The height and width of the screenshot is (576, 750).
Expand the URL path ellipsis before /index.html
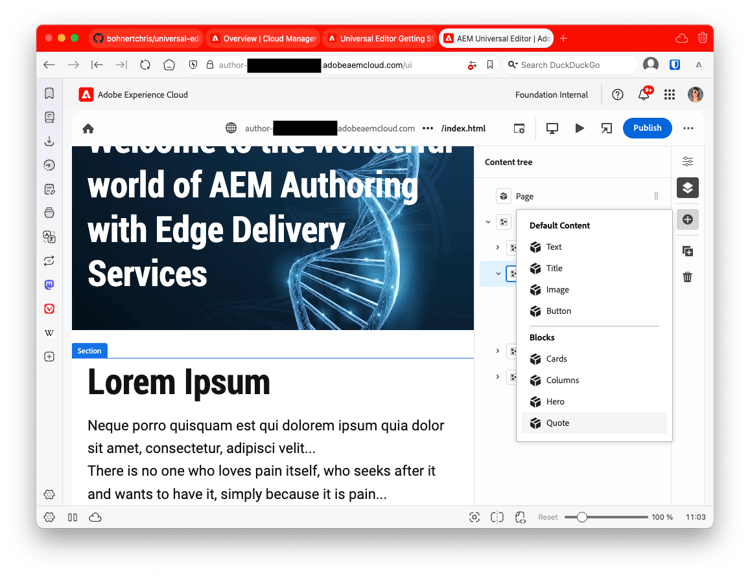point(428,128)
